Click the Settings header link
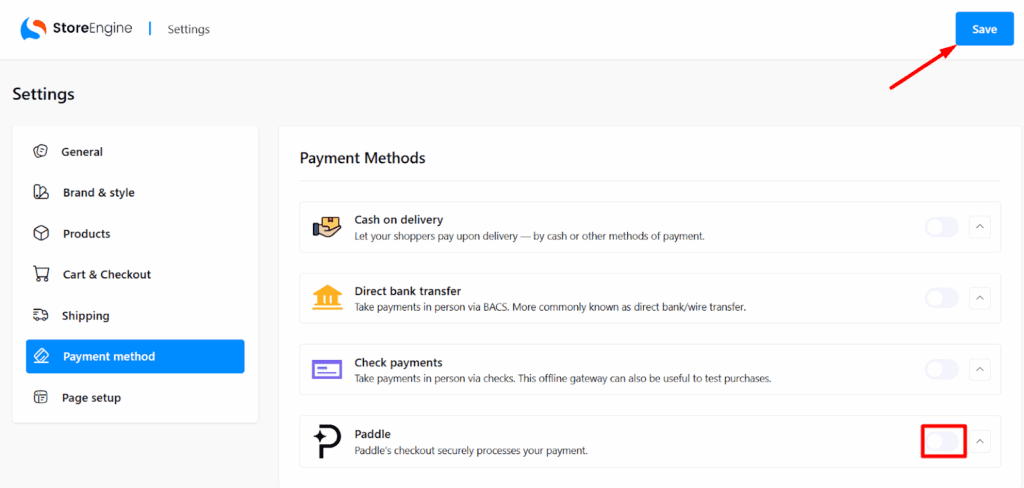 pyautogui.click(x=189, y=30)
